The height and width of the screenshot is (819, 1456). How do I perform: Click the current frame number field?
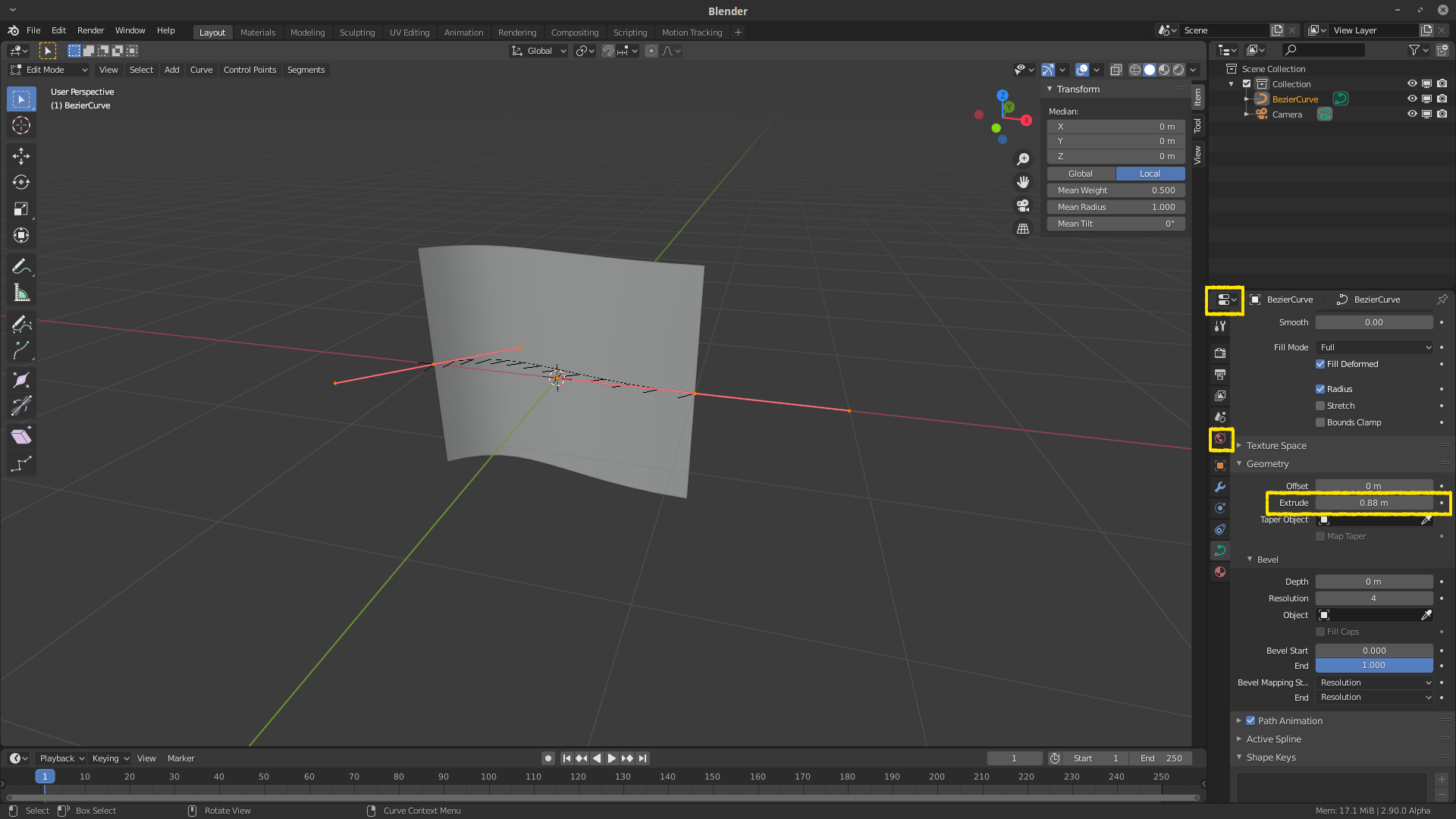point(1014,758)
